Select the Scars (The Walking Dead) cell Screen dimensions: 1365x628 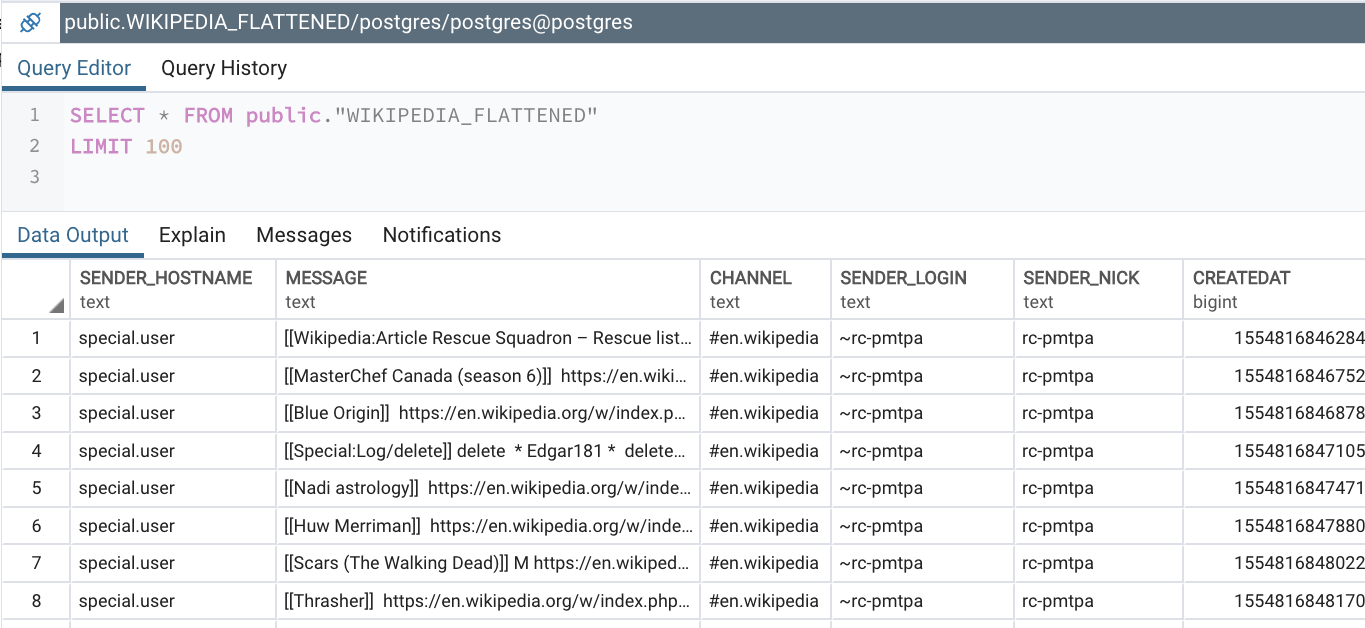click(x=488, y=563)
